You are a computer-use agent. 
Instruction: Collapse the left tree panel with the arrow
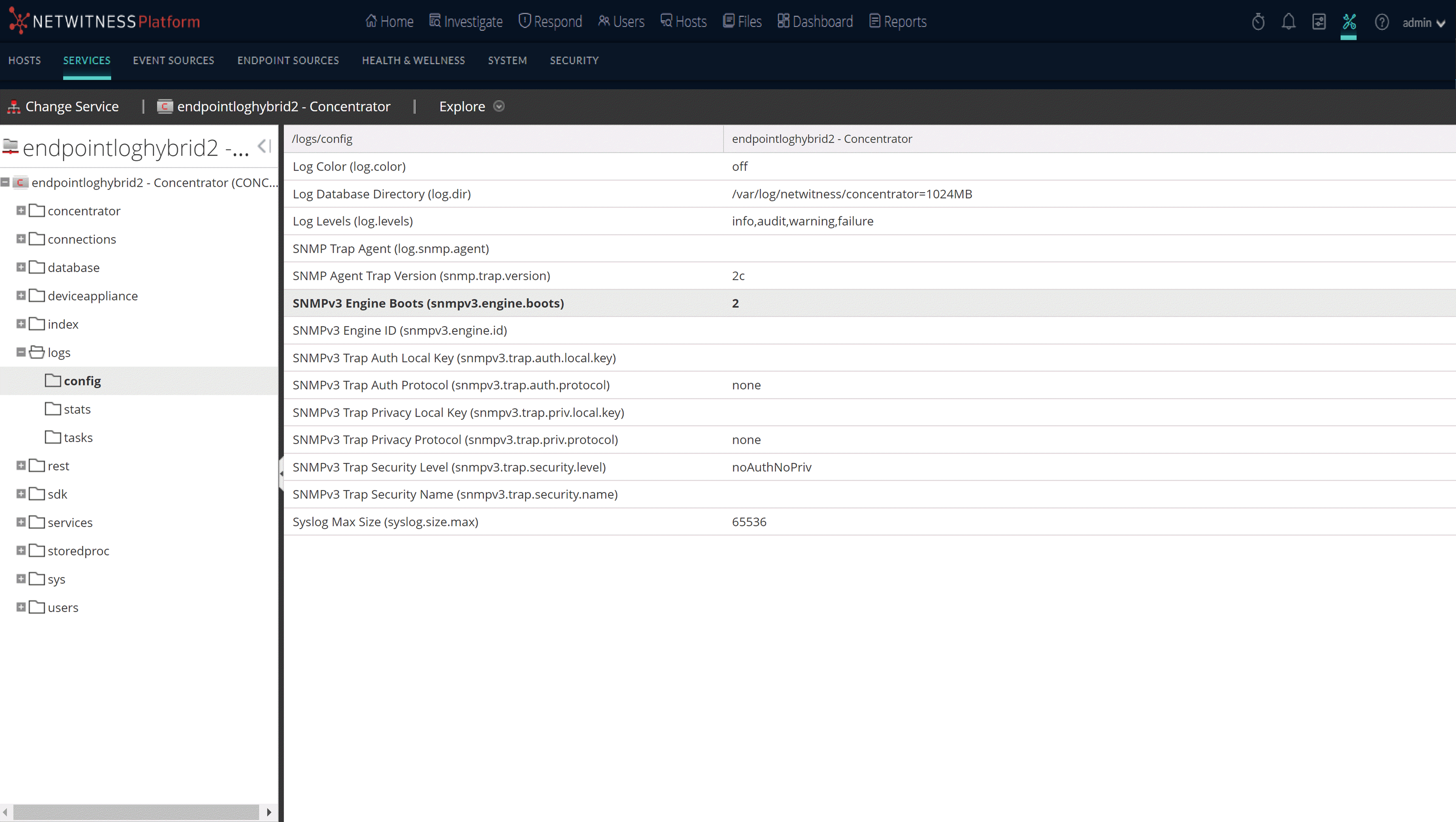(x=263, y=146)
